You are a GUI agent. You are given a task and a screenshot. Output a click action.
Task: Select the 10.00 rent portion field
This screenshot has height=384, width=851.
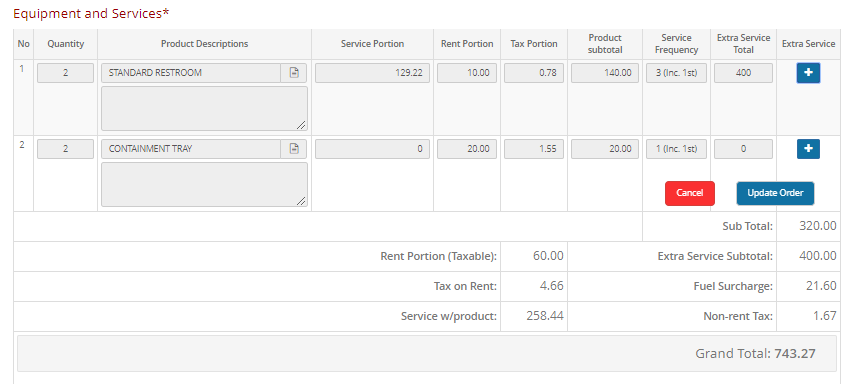467,73
